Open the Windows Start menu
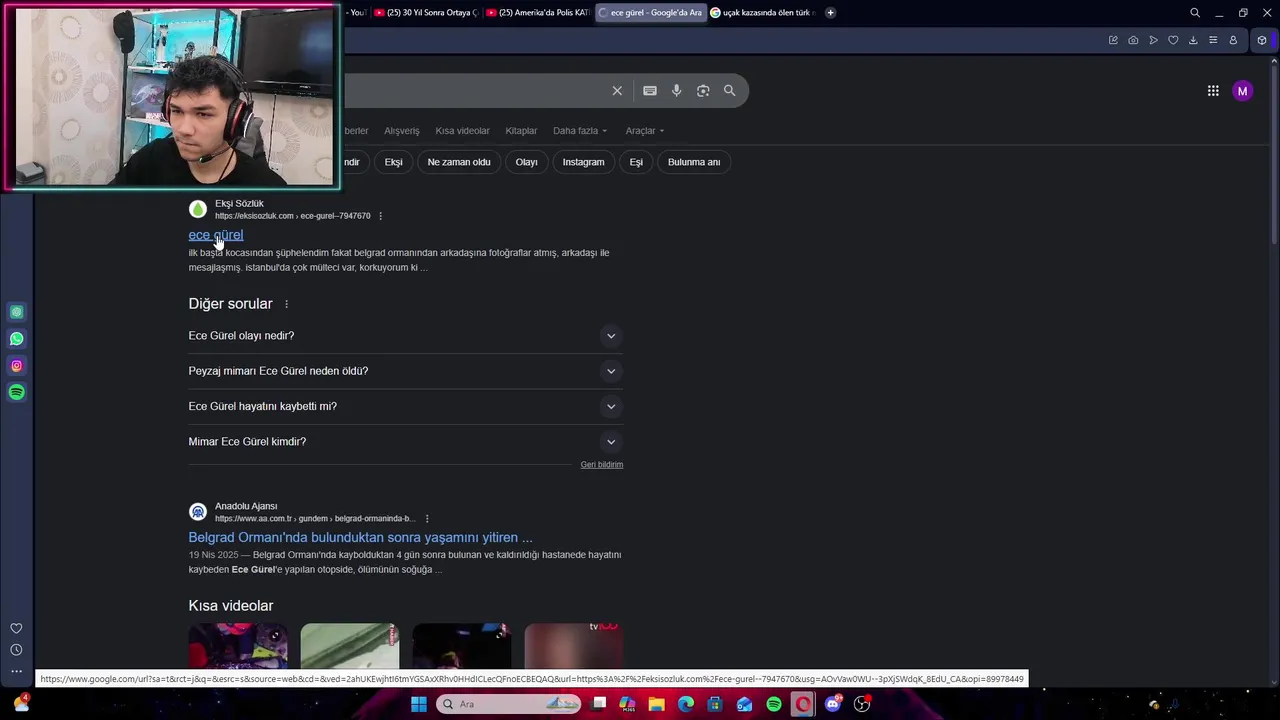 [x=419, y=704]
